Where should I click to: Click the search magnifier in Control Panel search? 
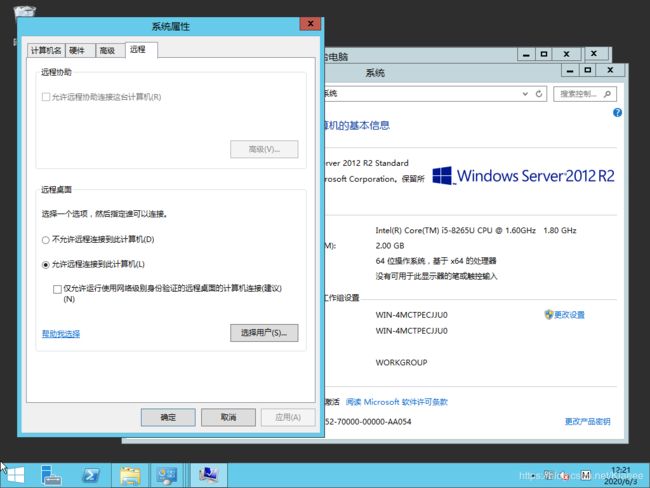[x=607, y=94]
